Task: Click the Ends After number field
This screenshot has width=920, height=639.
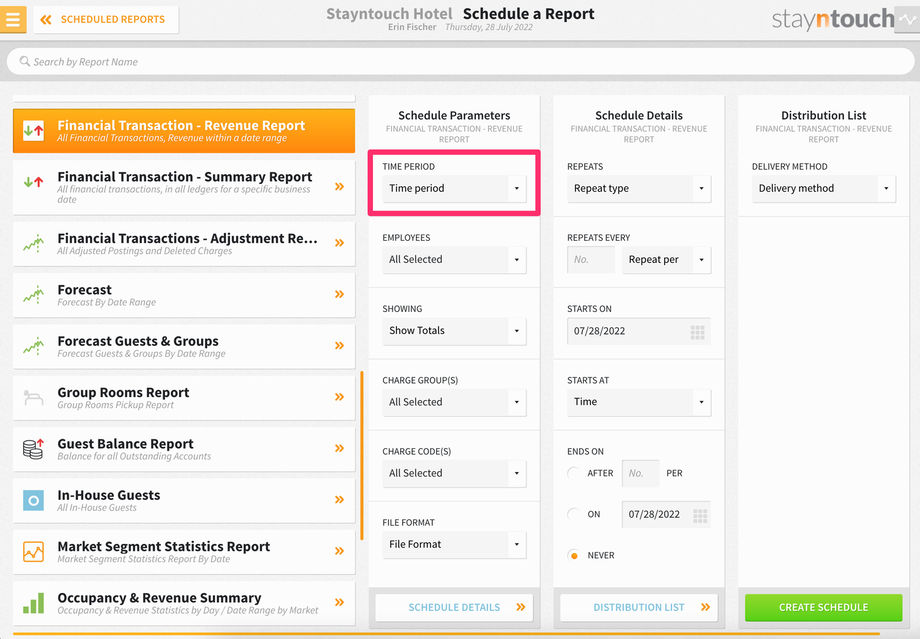Action: [640, 473]
